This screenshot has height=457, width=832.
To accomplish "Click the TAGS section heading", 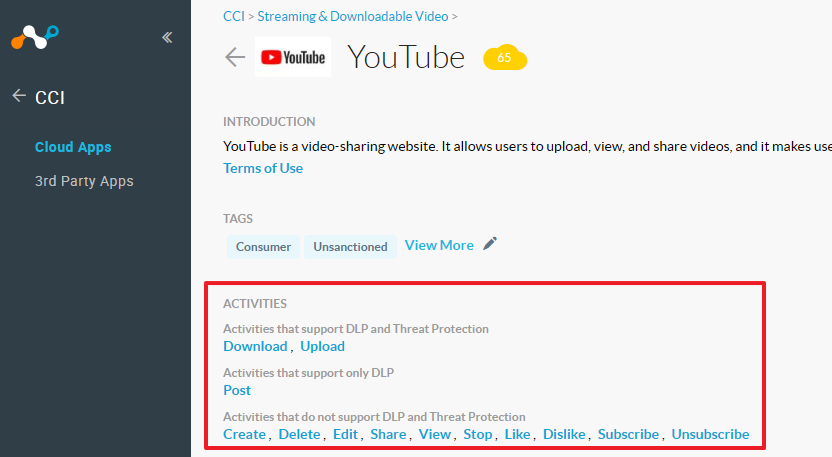I will tap(238, 219).
